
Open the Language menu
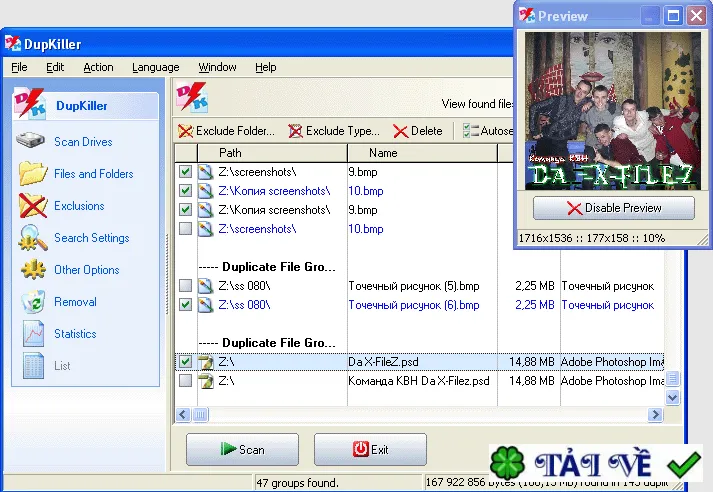pos(156,67)
